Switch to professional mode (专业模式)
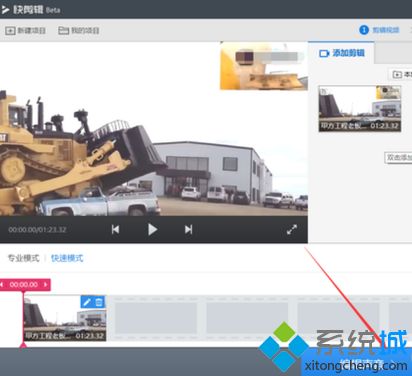Image resolution: width=412 pixels, height=376 pixels. point(23,258)
